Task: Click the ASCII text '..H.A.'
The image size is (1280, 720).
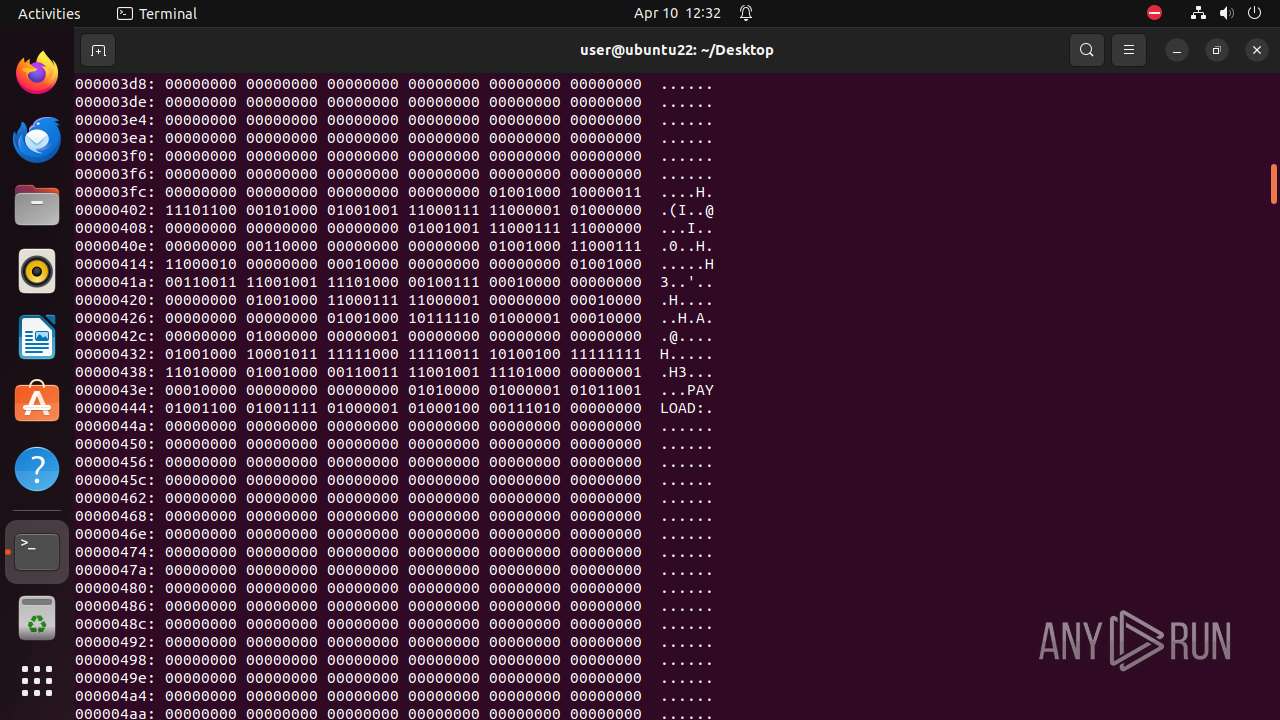Action: click(687, 318)
